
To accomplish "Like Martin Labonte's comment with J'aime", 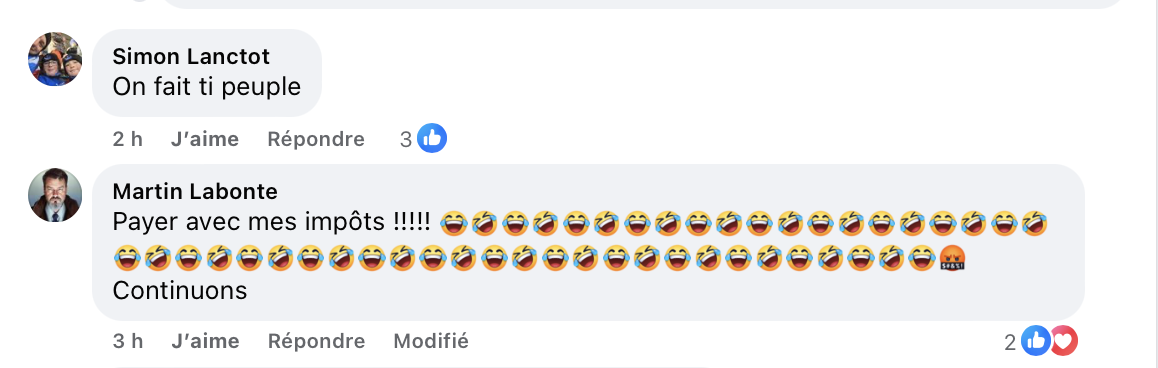I will click(205, 341).
